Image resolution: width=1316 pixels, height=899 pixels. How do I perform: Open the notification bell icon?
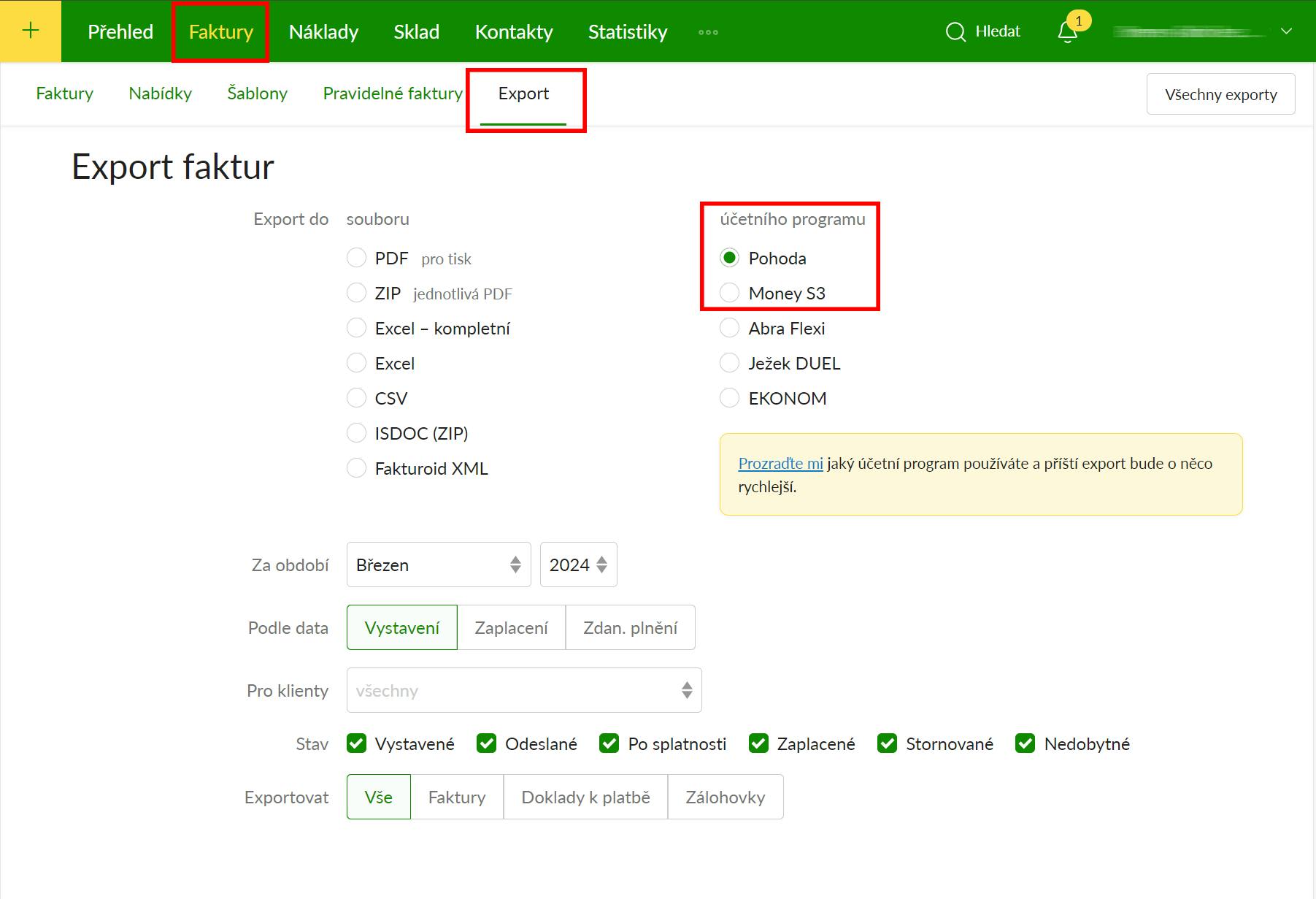[x=1068, y=32]
